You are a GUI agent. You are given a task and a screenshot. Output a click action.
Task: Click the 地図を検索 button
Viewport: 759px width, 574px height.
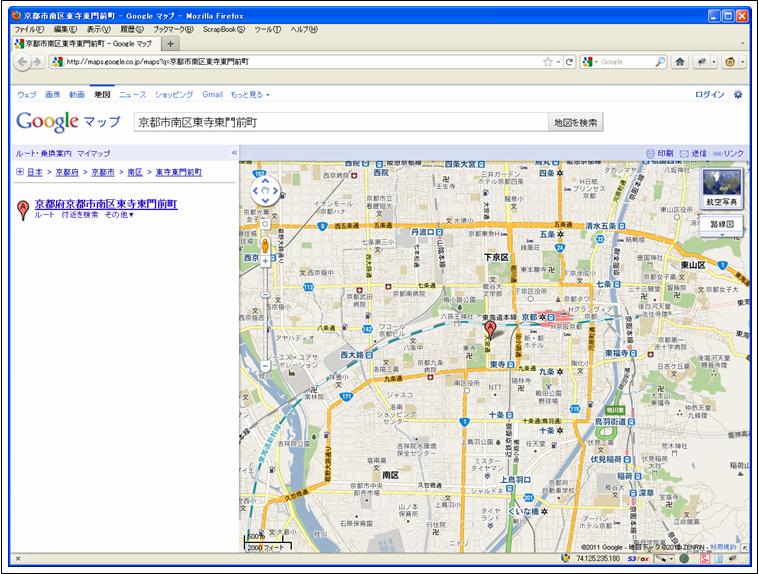click(x=575, y=122)
